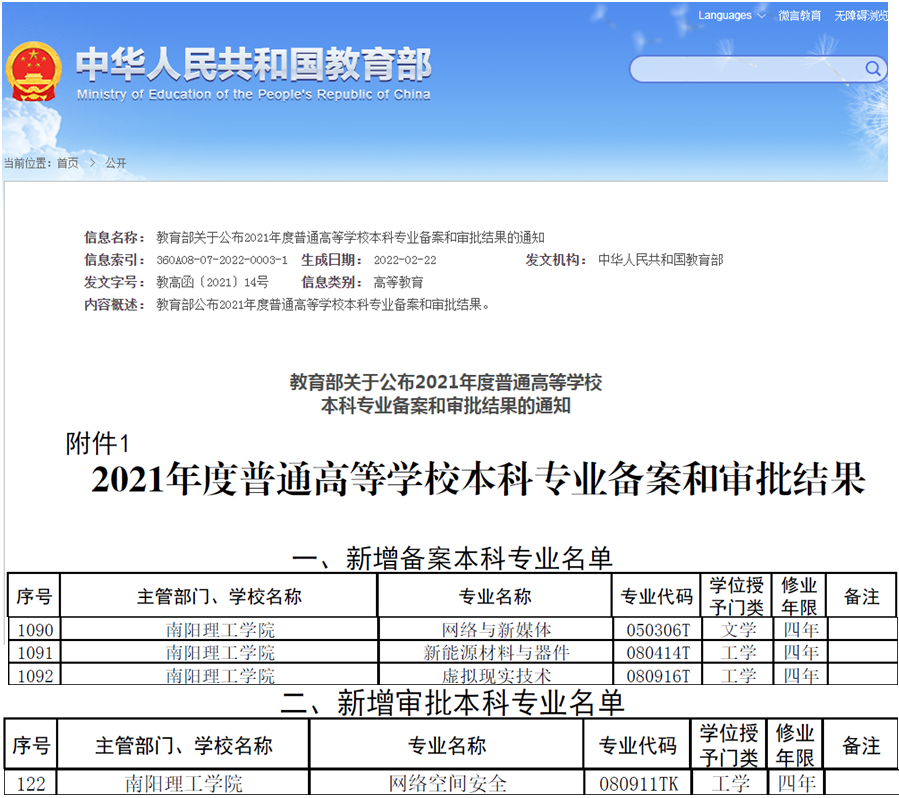Viewport: 899px width, 798px height.
Task: Click row number 122
Action: pyautogui.click(x=31, y=783)
